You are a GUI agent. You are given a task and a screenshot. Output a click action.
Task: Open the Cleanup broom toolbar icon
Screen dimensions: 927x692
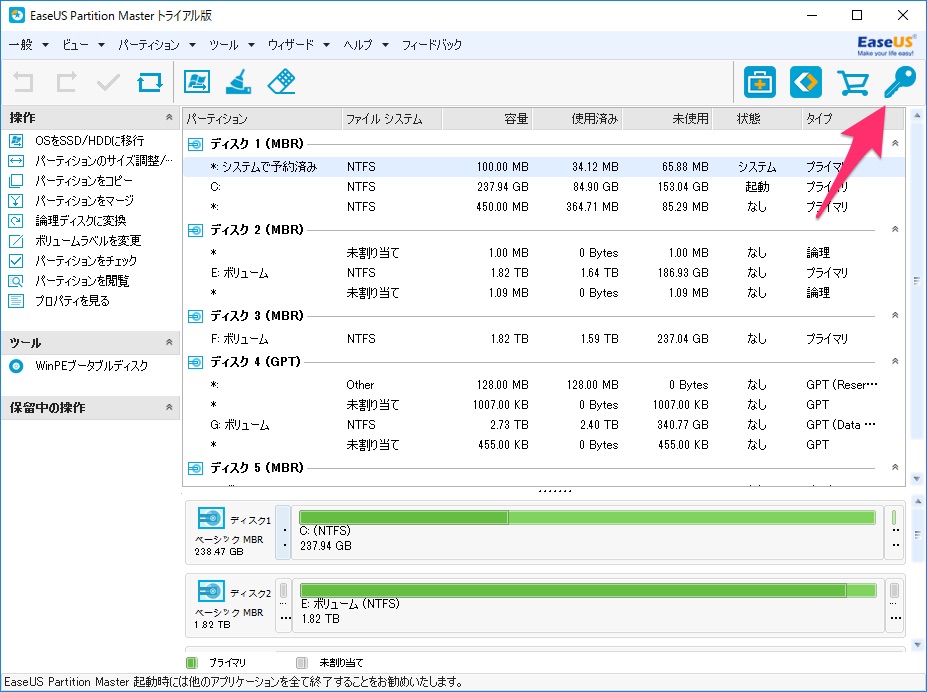[239, 82]
